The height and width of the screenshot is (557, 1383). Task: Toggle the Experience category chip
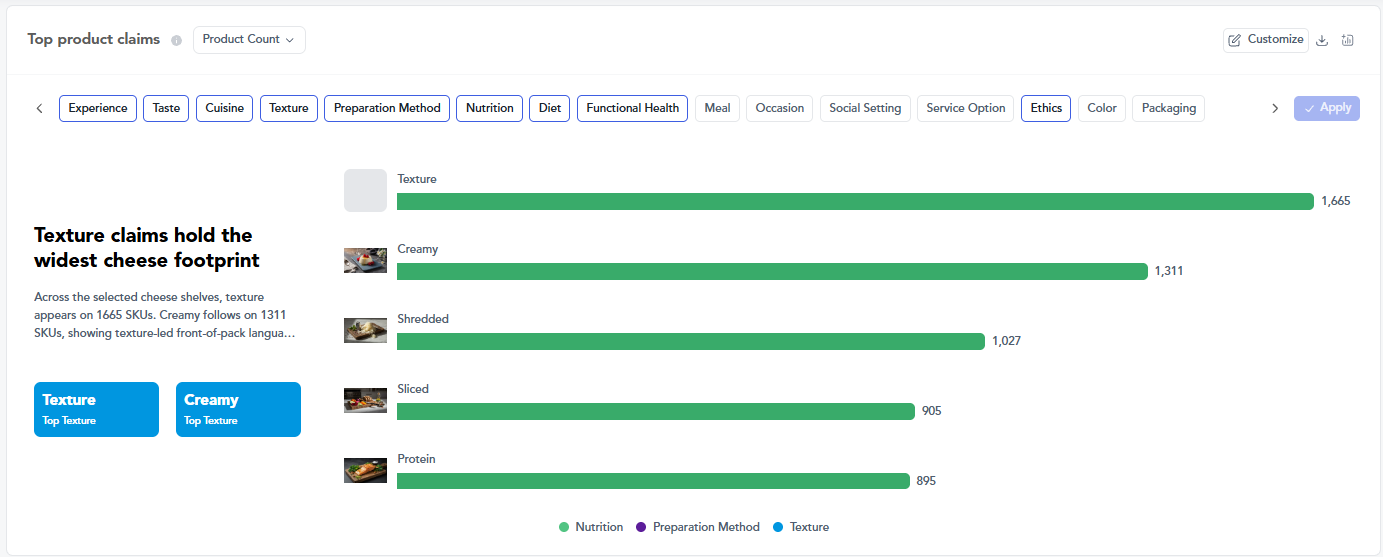98,108
